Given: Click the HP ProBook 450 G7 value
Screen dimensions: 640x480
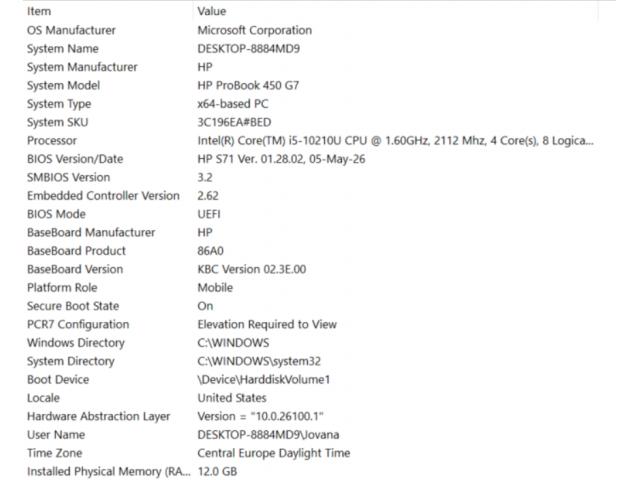Looking at the screenshot, I should (248, 85).
